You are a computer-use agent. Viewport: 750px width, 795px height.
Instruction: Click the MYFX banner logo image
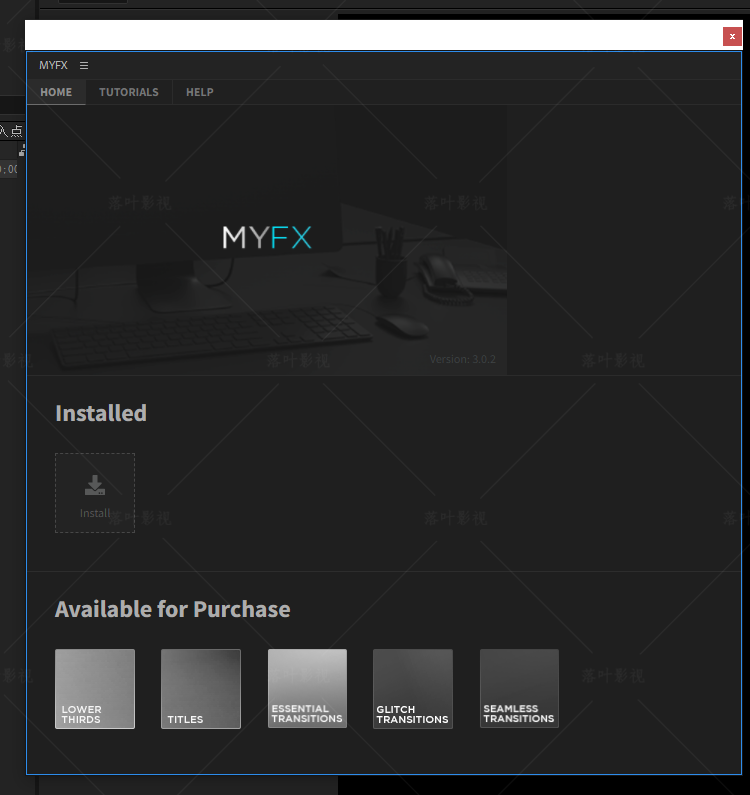coord(267,237)
